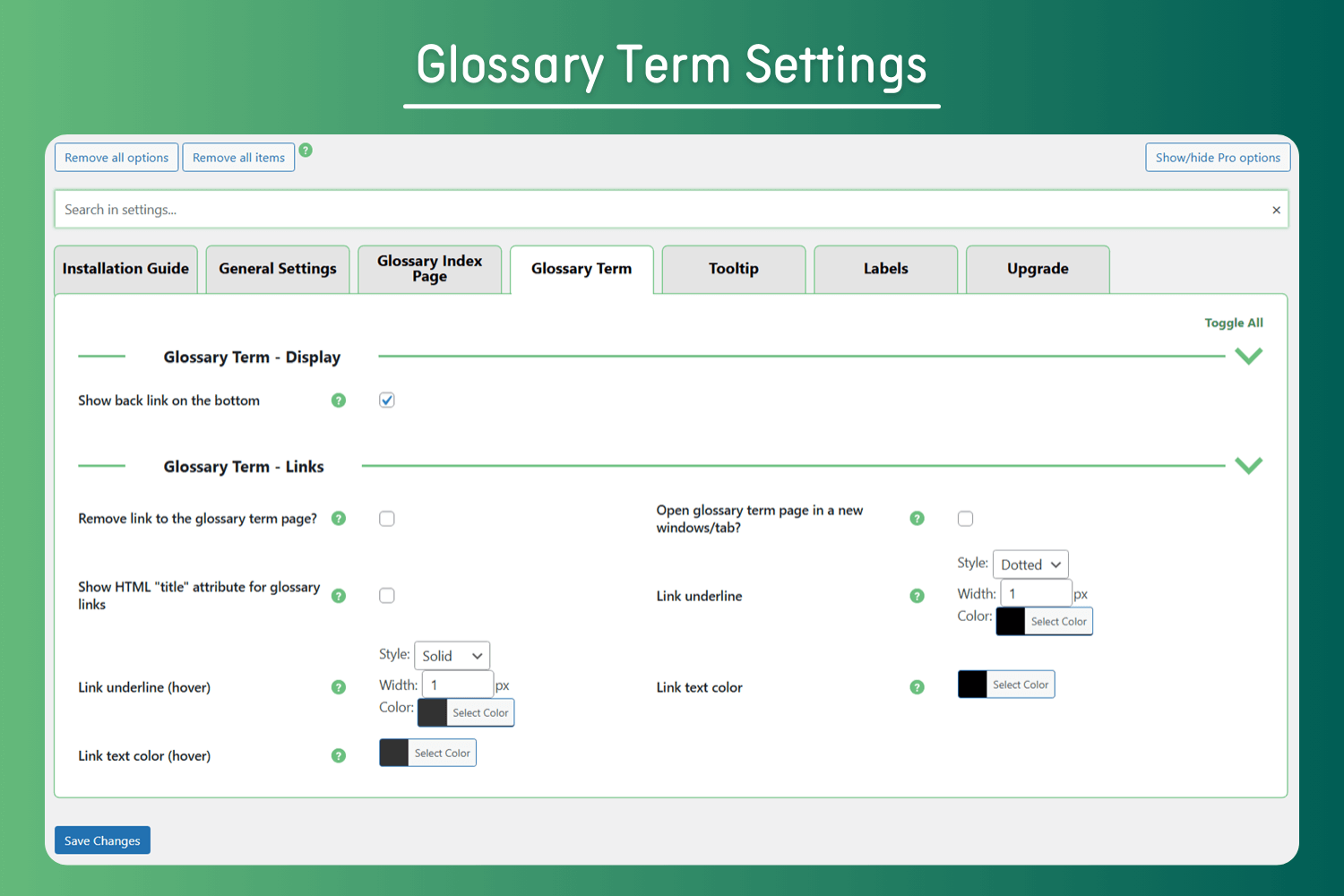Open help icon beside Link underline (non-hover)
This screenshot has height=896, width=1344.
(x=917, y=596)
